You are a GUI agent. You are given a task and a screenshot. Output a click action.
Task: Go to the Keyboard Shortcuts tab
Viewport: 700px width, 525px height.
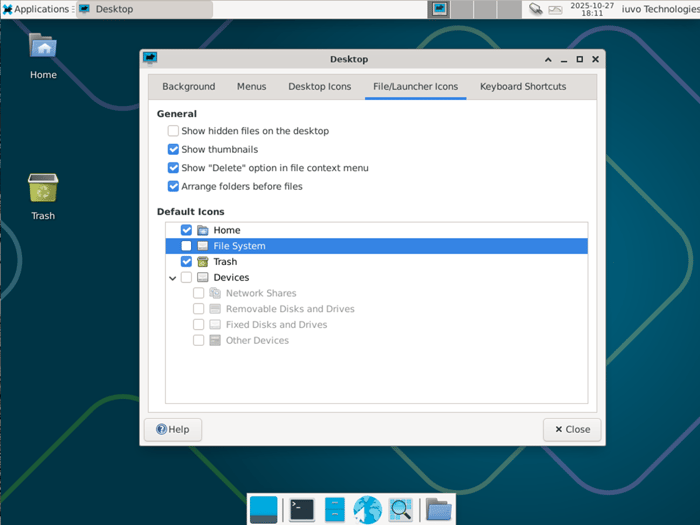pyautogui.click(x=522, y=87)
